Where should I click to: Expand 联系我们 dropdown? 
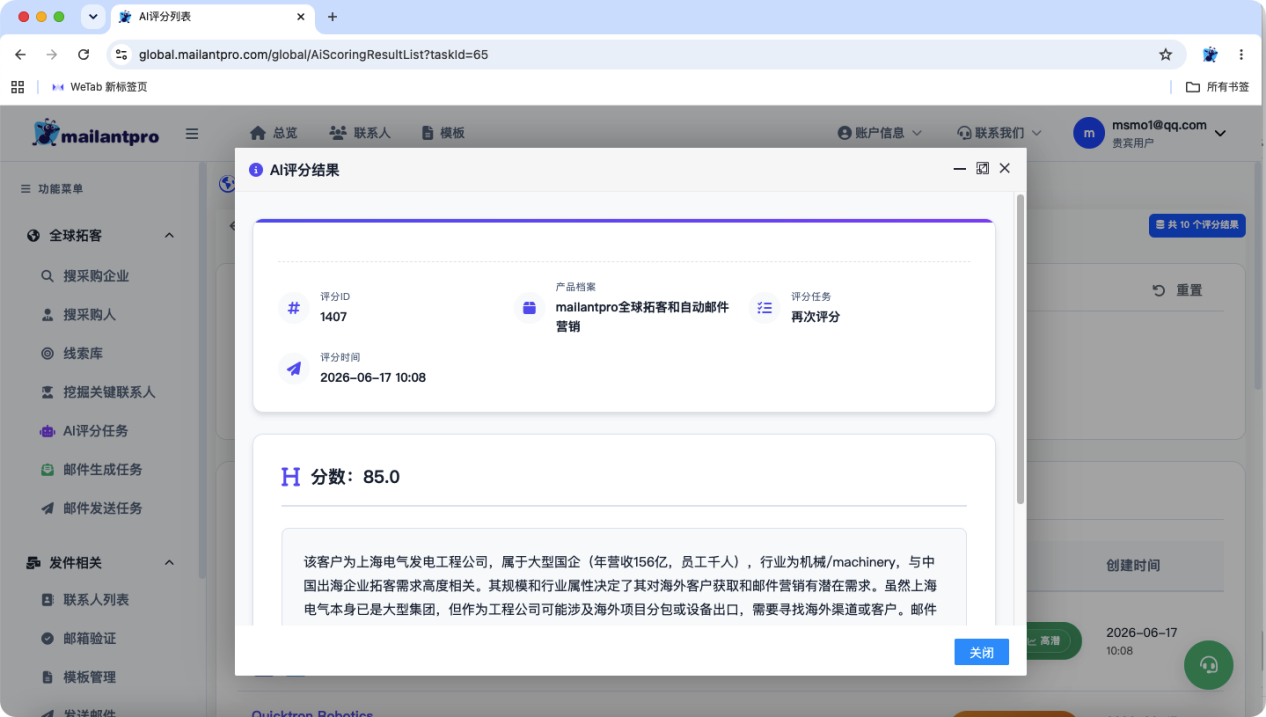coord(999,133)
